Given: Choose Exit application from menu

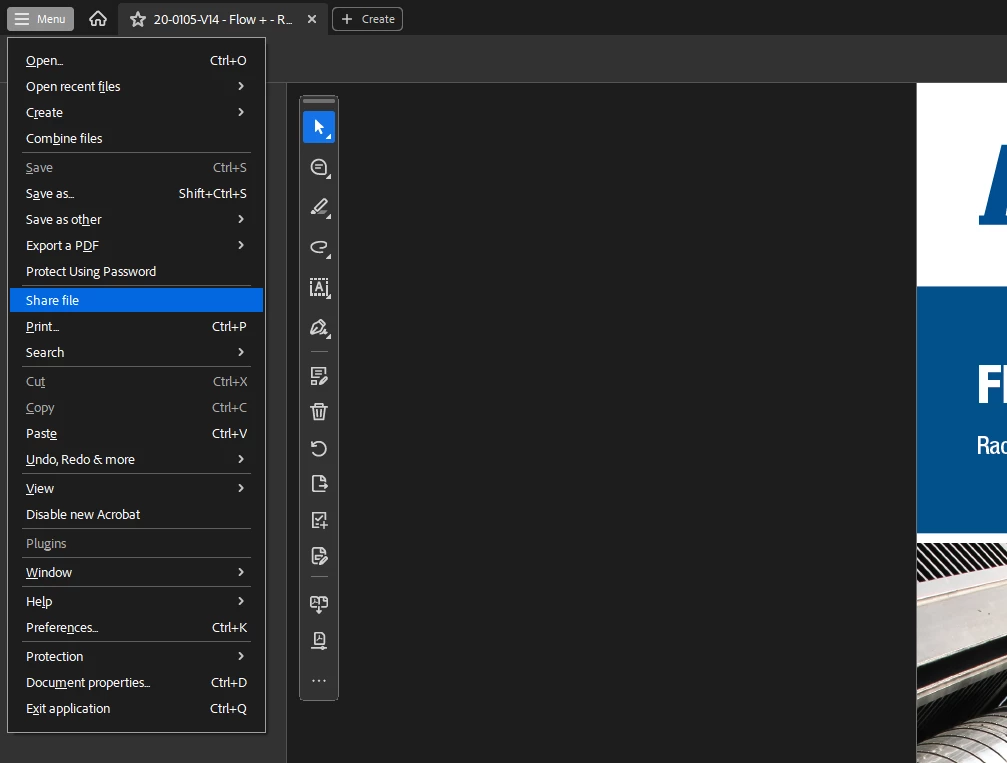Looking at the screenshot, I should click(x=136, y=708).
